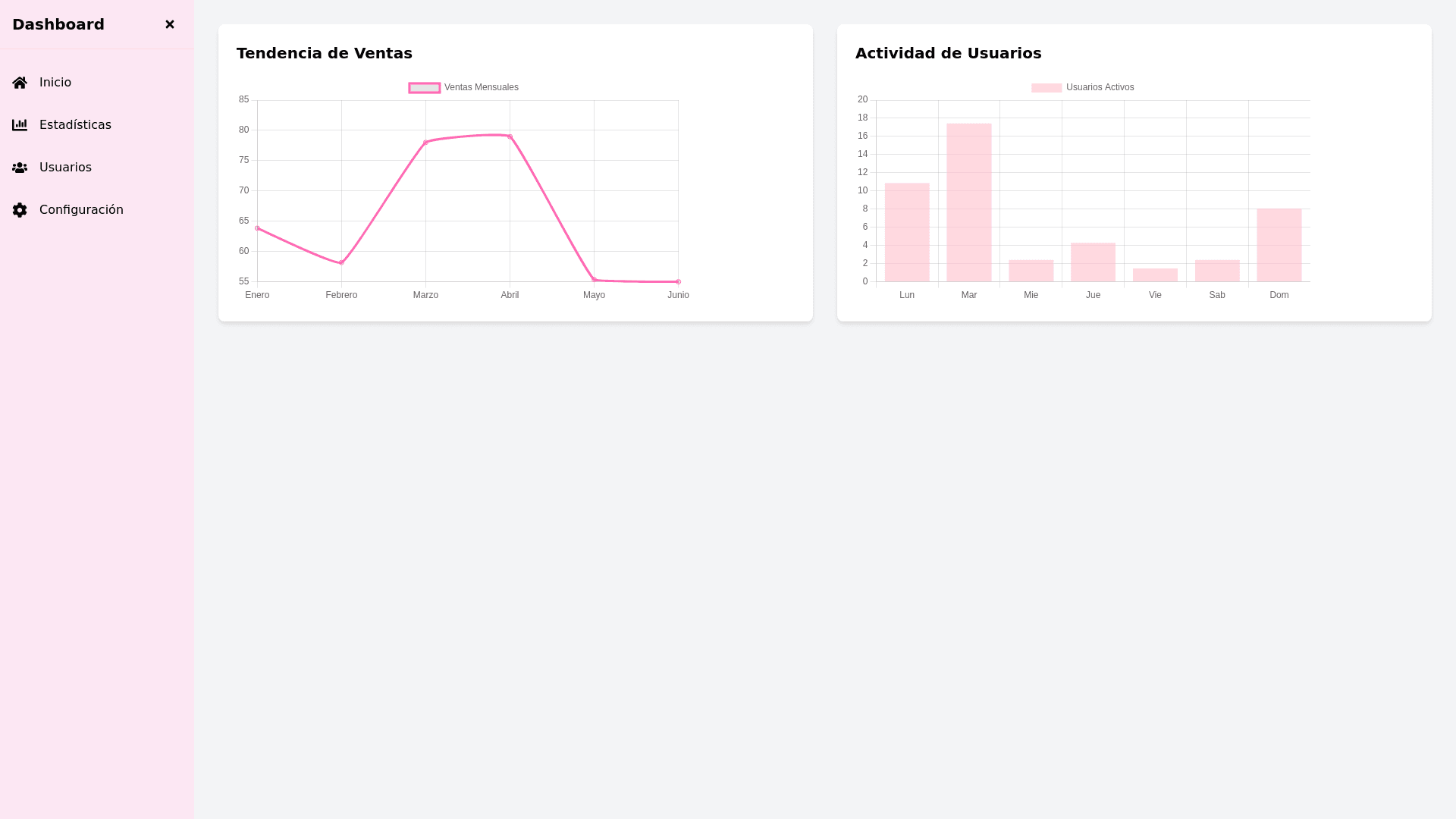Open the Inicio menu item

point(55,83)
